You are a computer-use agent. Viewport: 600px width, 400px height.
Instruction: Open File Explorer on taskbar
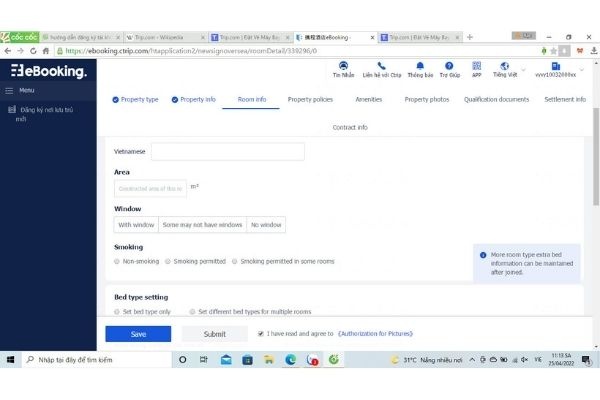269,359
